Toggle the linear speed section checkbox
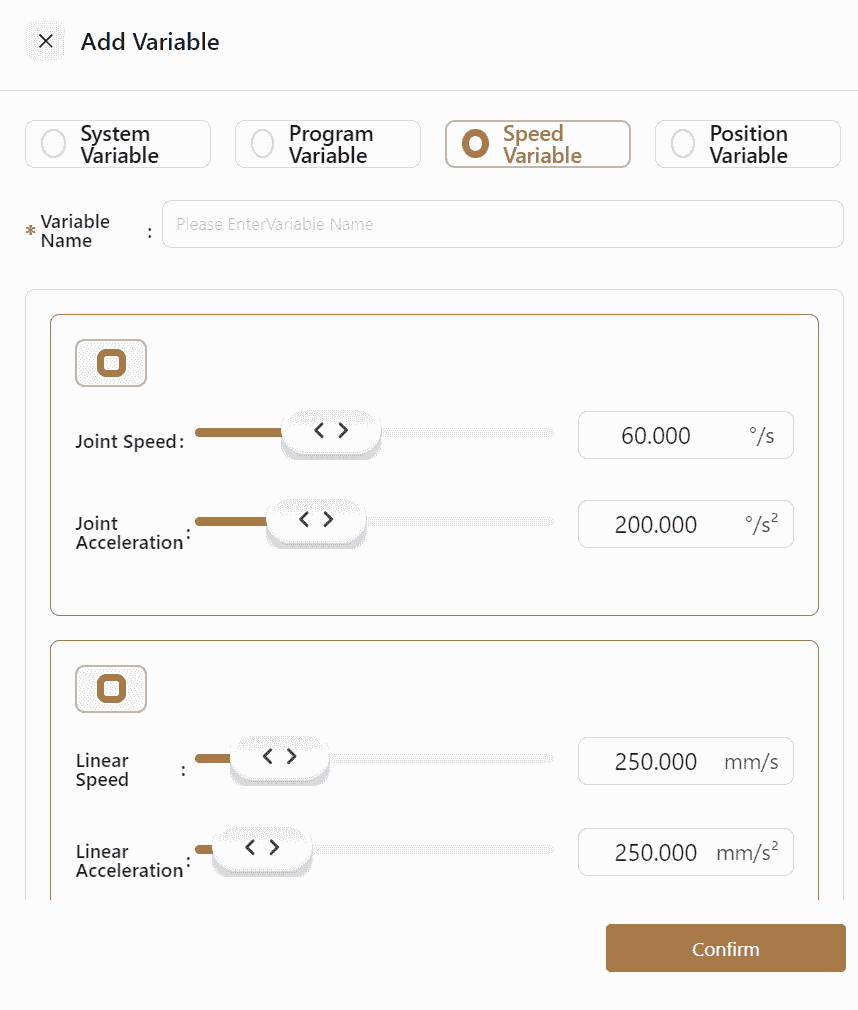 pos(111,689)
